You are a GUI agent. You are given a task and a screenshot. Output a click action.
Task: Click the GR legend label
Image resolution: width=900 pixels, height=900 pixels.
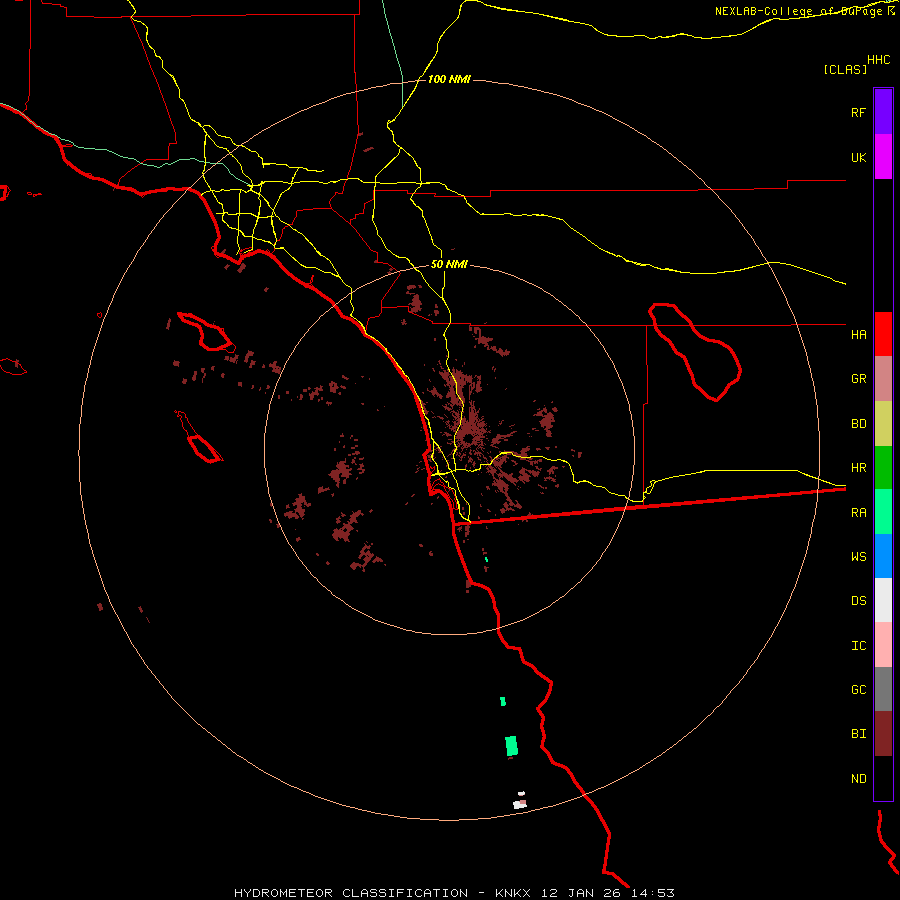859,379
